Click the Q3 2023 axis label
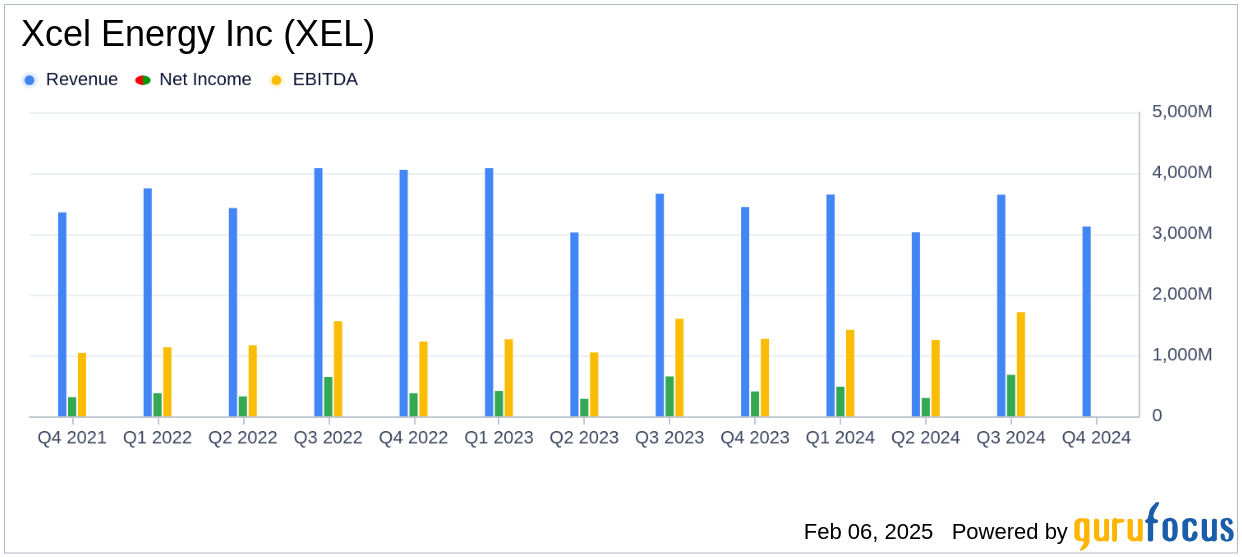This screenshot has width=1242, height=557. tap(669, 438)
